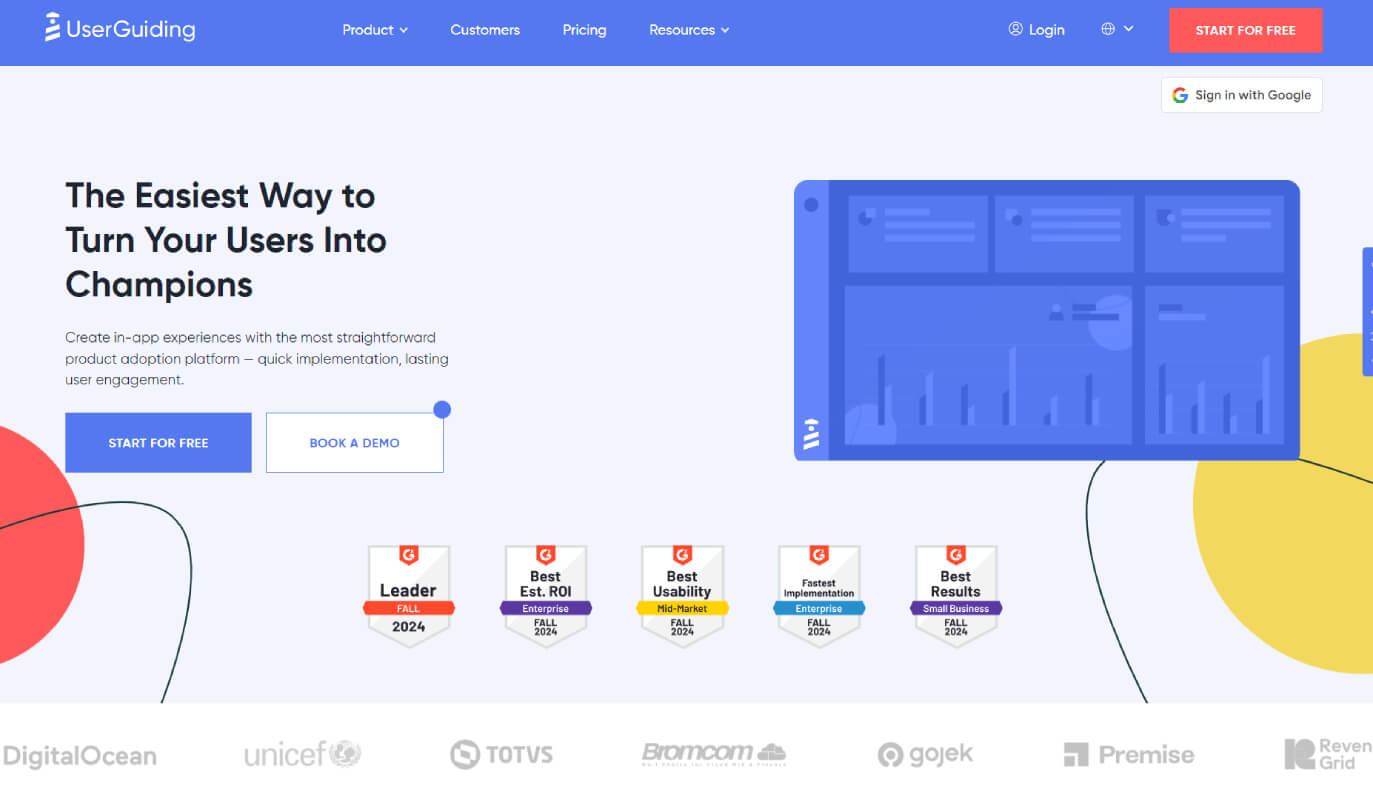Open the Pricing page
The image size is (1373, 800).
(584, 30)
